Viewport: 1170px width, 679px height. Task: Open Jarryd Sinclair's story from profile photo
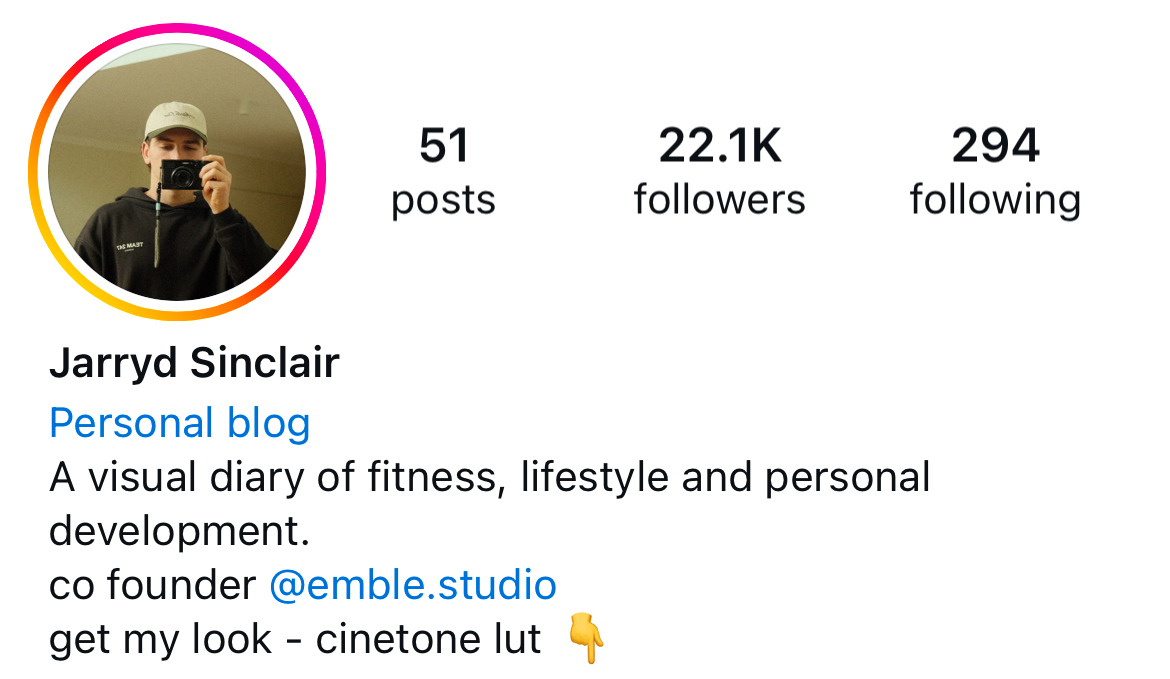[177, 172]
